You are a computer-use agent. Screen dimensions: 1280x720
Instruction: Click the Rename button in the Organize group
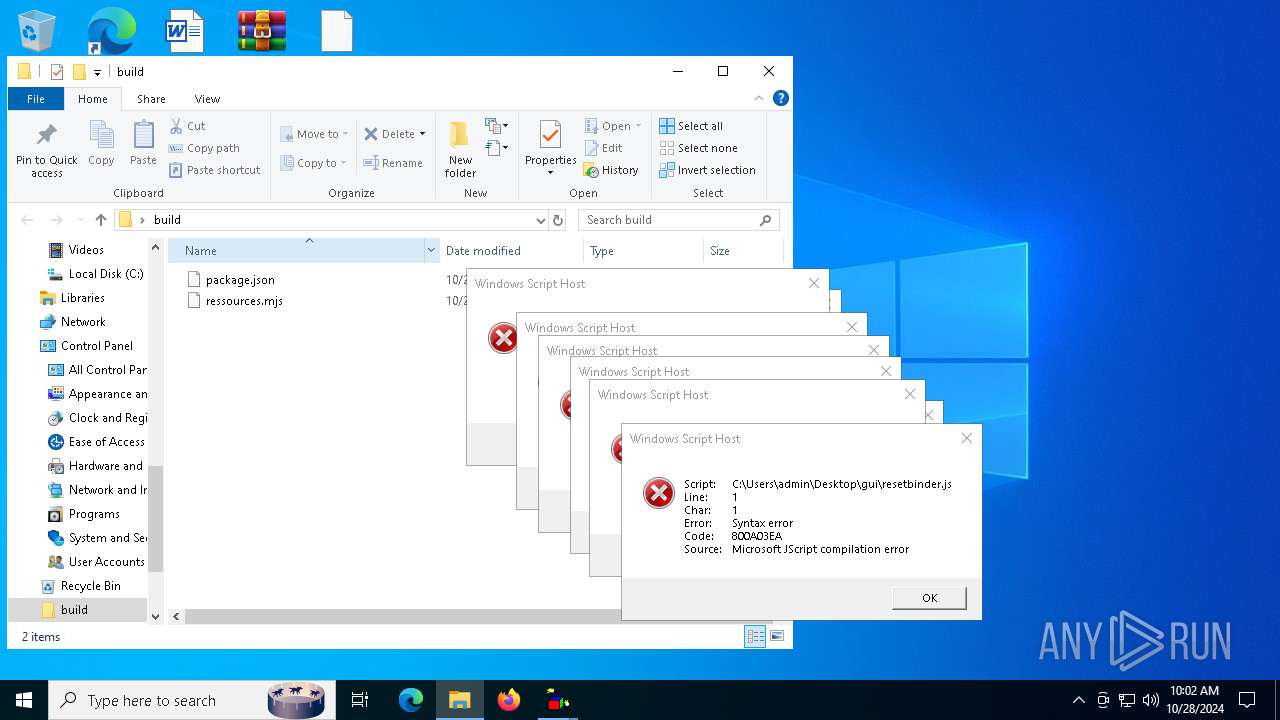393,163
